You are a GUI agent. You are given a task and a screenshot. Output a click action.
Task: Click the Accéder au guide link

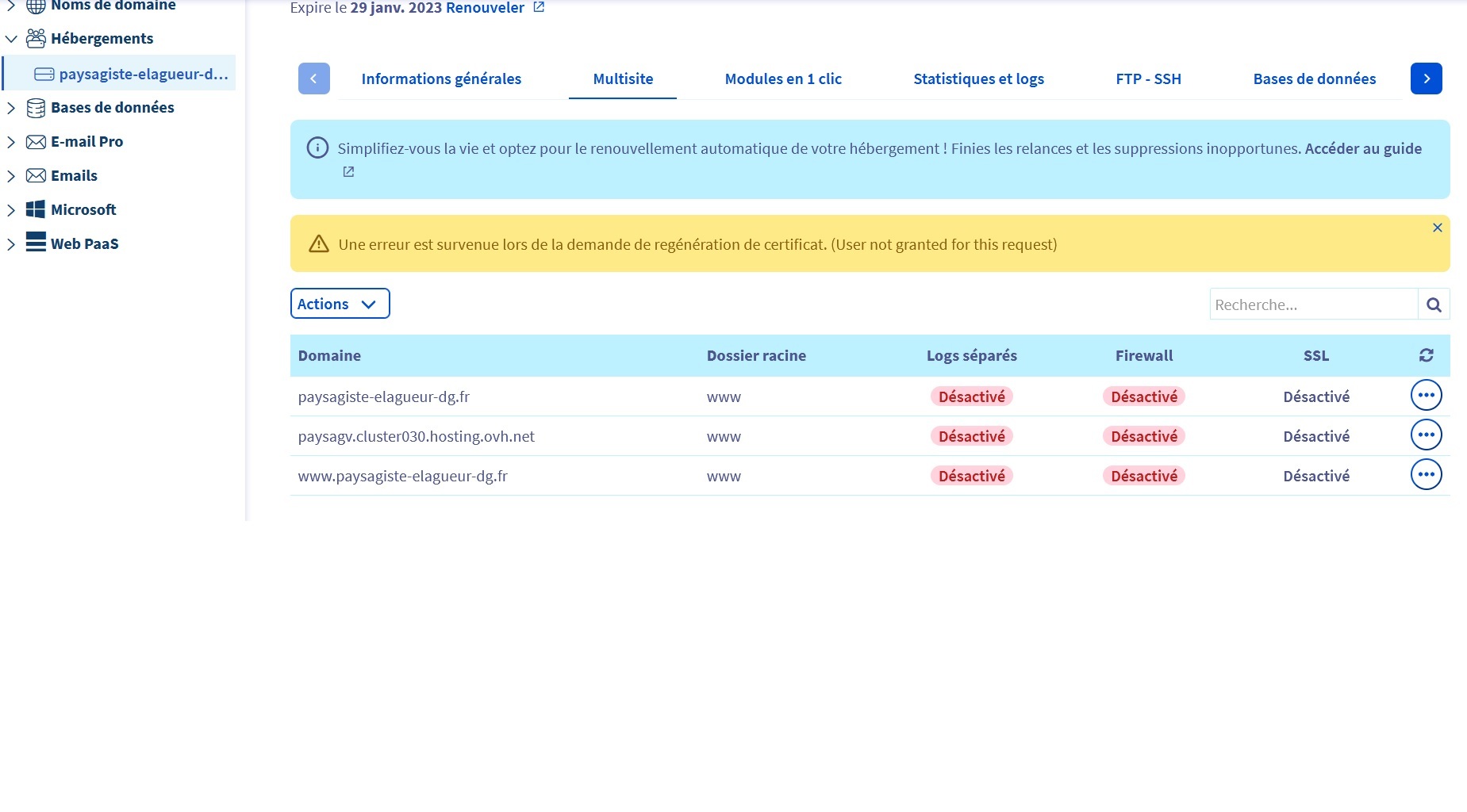pos(1363,148)
